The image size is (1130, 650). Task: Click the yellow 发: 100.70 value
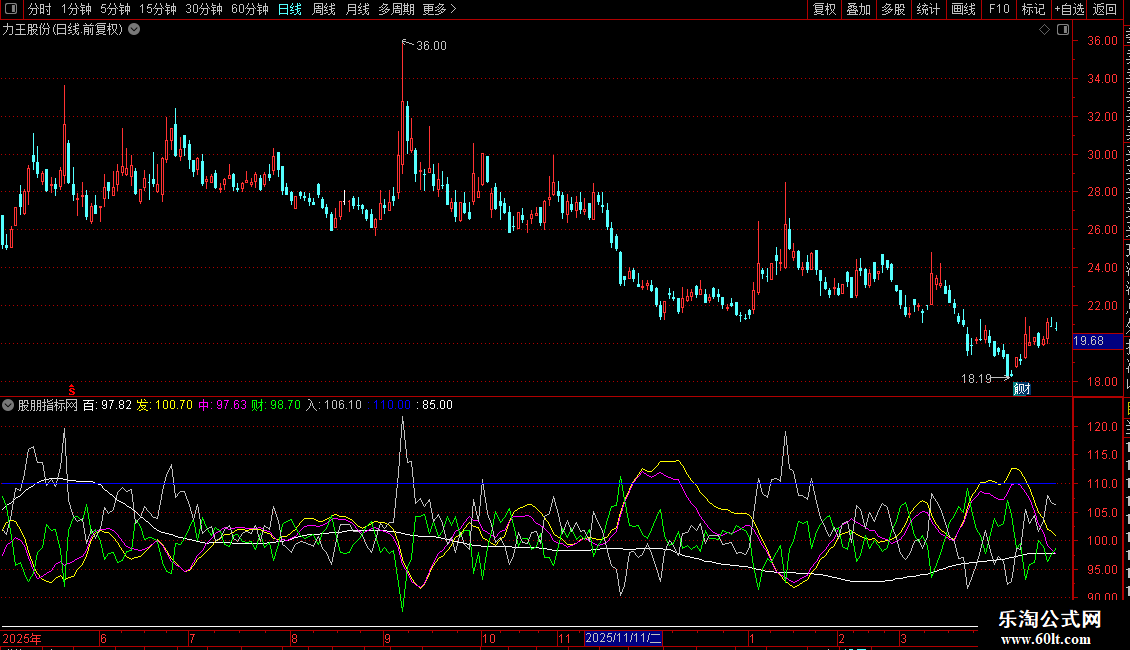pos(165,405)
